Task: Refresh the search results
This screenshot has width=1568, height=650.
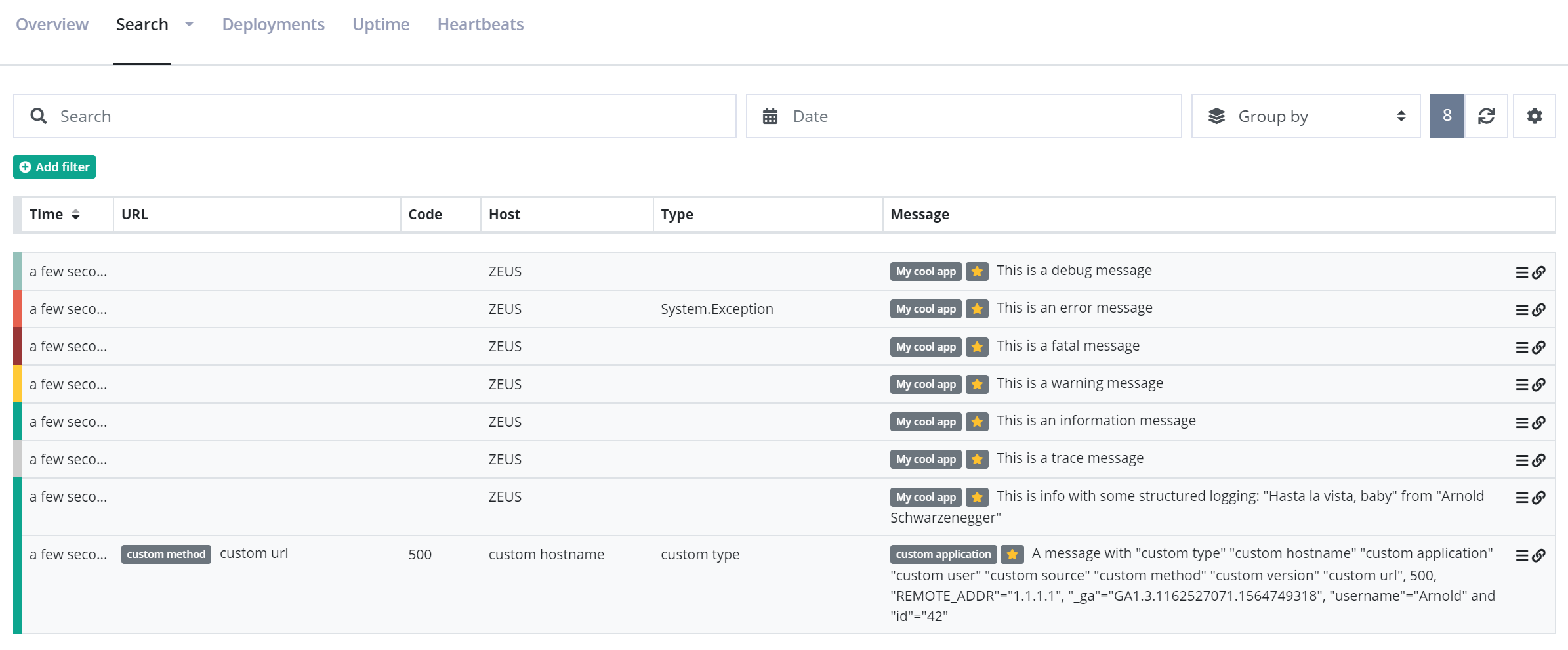Action: click(1487, 116)
